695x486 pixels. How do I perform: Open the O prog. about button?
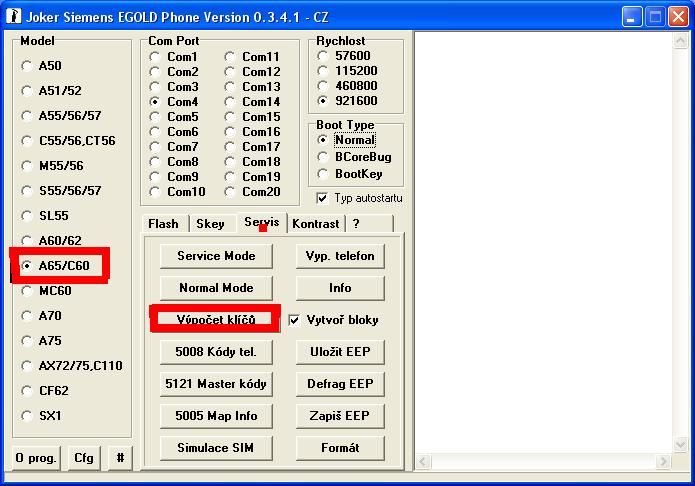click(36, 458)
